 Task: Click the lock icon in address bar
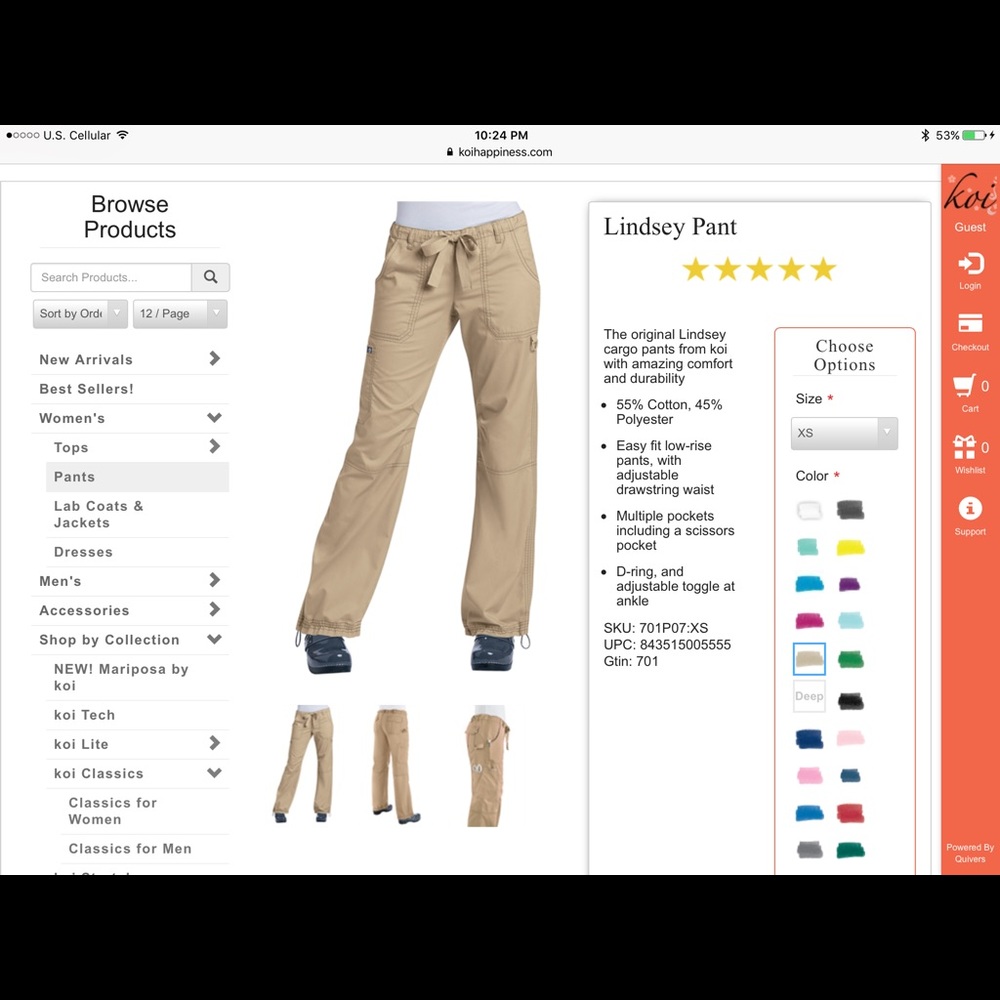click(x=450, y=152)
